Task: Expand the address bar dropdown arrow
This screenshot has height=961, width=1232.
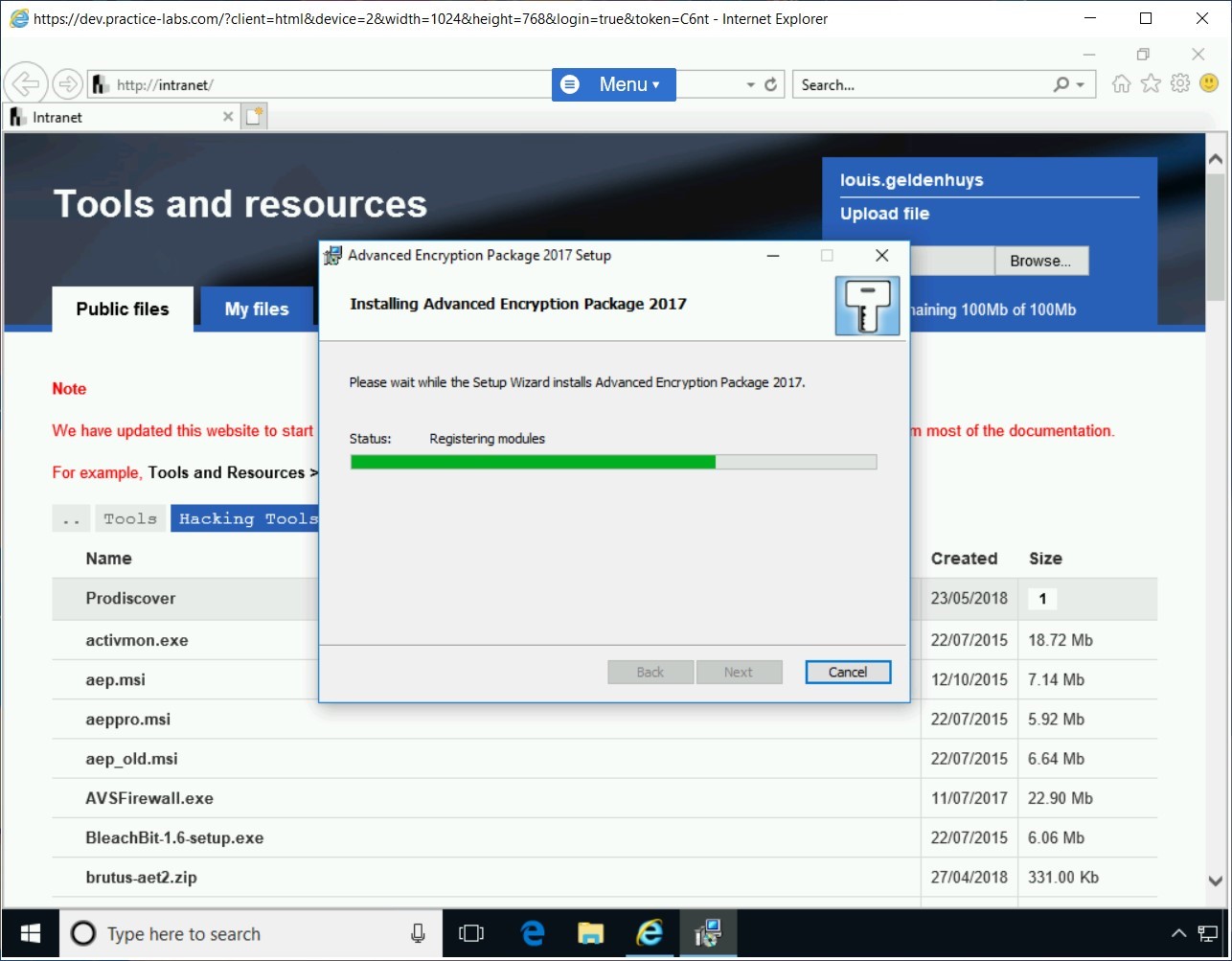Action: point(750,85)
